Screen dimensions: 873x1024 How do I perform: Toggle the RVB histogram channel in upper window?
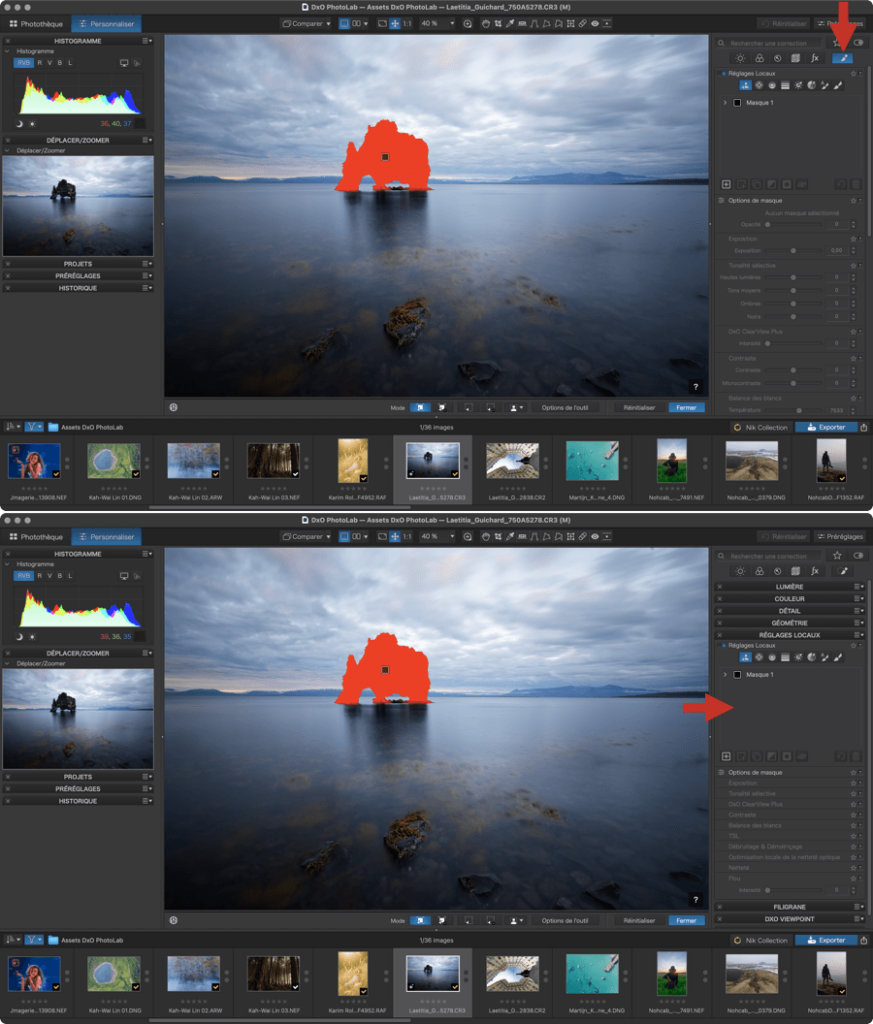pyautogui.click(x=22, y=62)
